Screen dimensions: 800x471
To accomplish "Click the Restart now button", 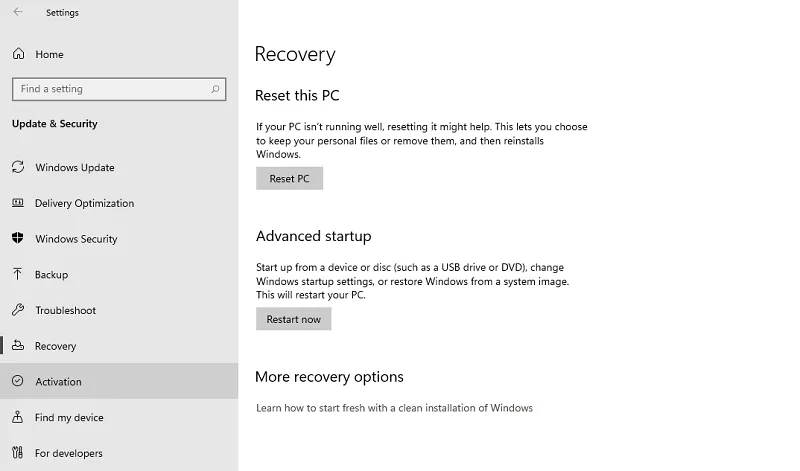I will 293,319.
